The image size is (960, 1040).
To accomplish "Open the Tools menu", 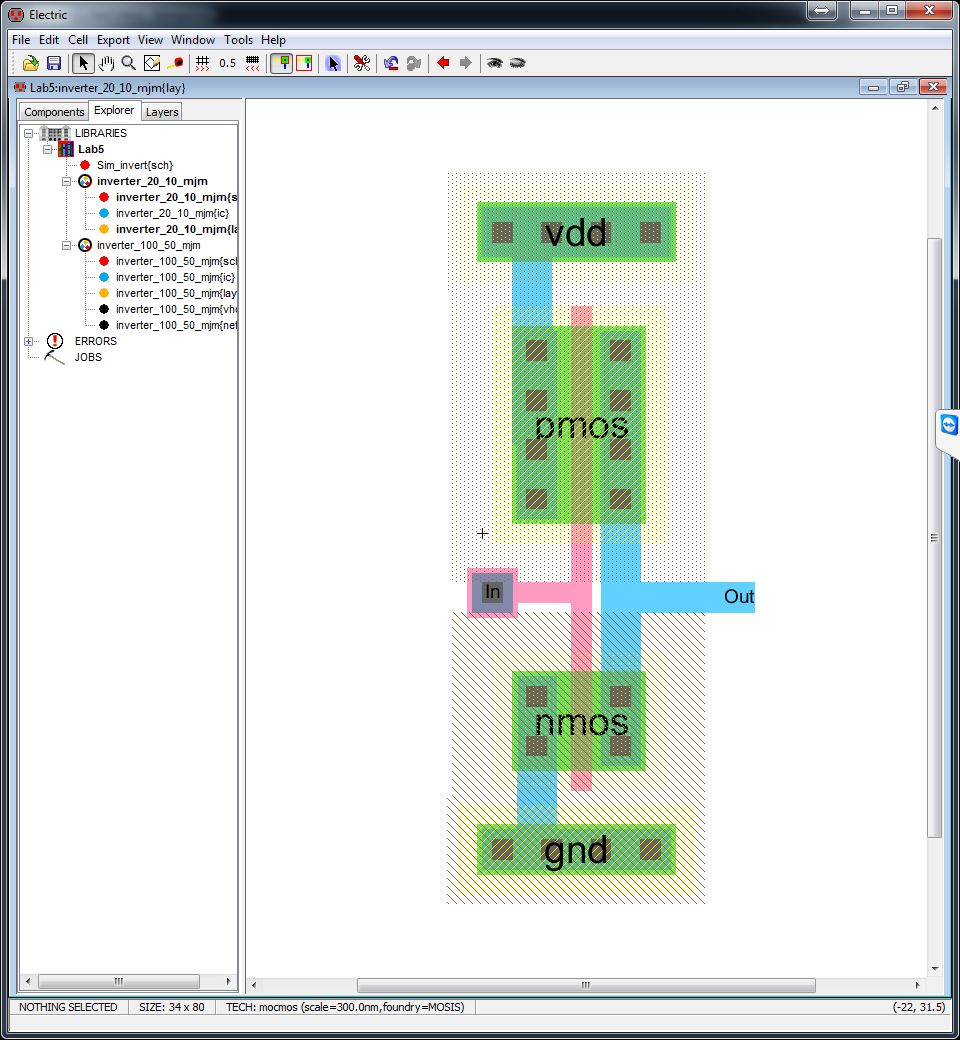I will 238,40.
